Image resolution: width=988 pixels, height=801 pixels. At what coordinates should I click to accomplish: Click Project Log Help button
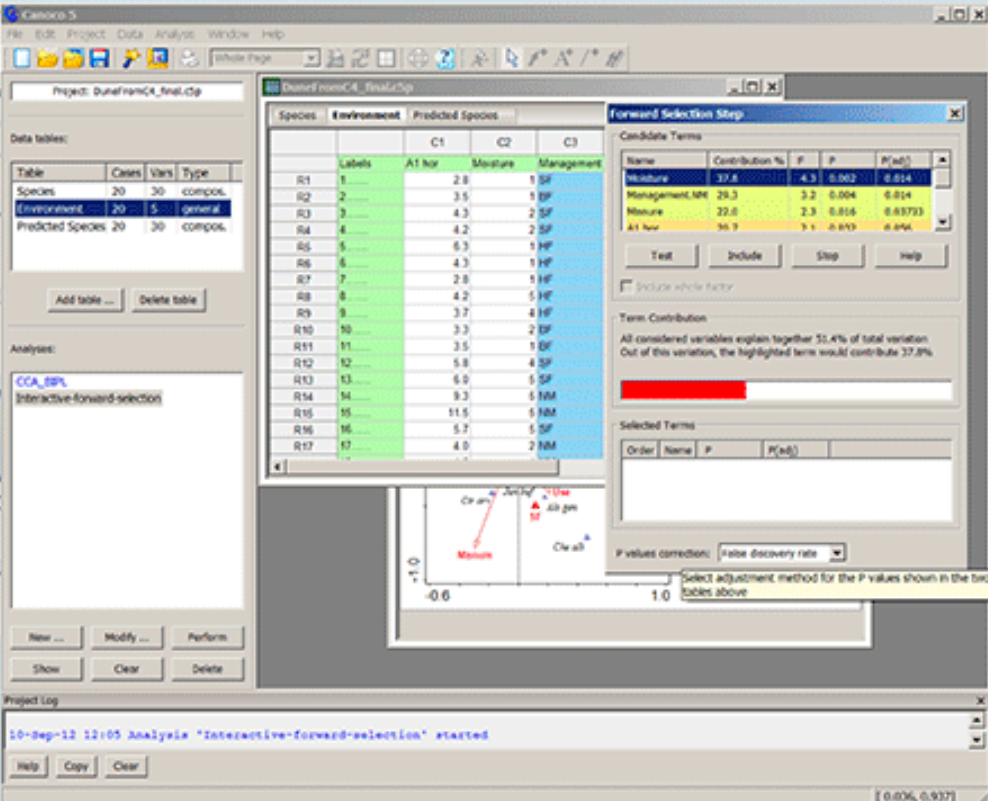pos(28,766)
